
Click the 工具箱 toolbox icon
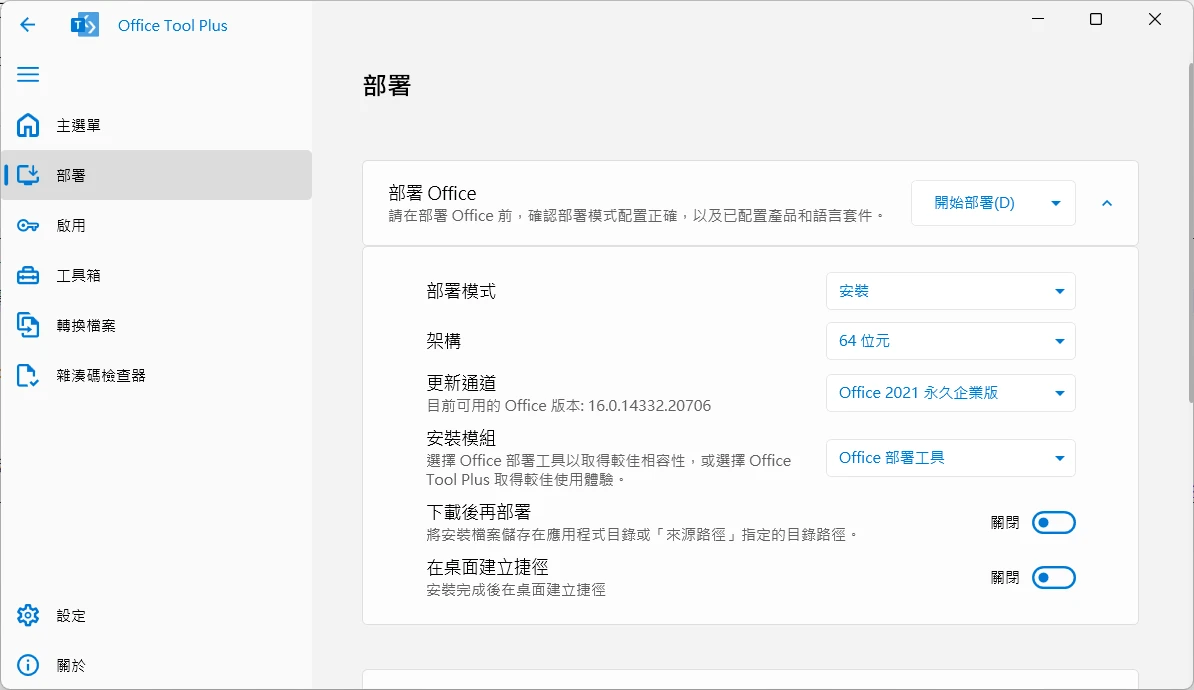click(28, 276)
